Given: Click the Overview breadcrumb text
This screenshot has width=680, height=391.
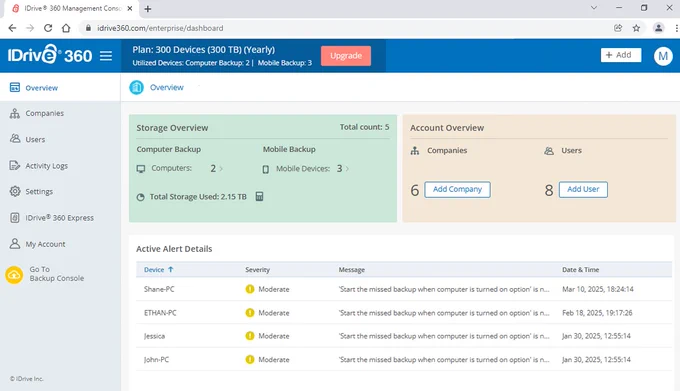Looking at the screenshot, I should [167, 87].
